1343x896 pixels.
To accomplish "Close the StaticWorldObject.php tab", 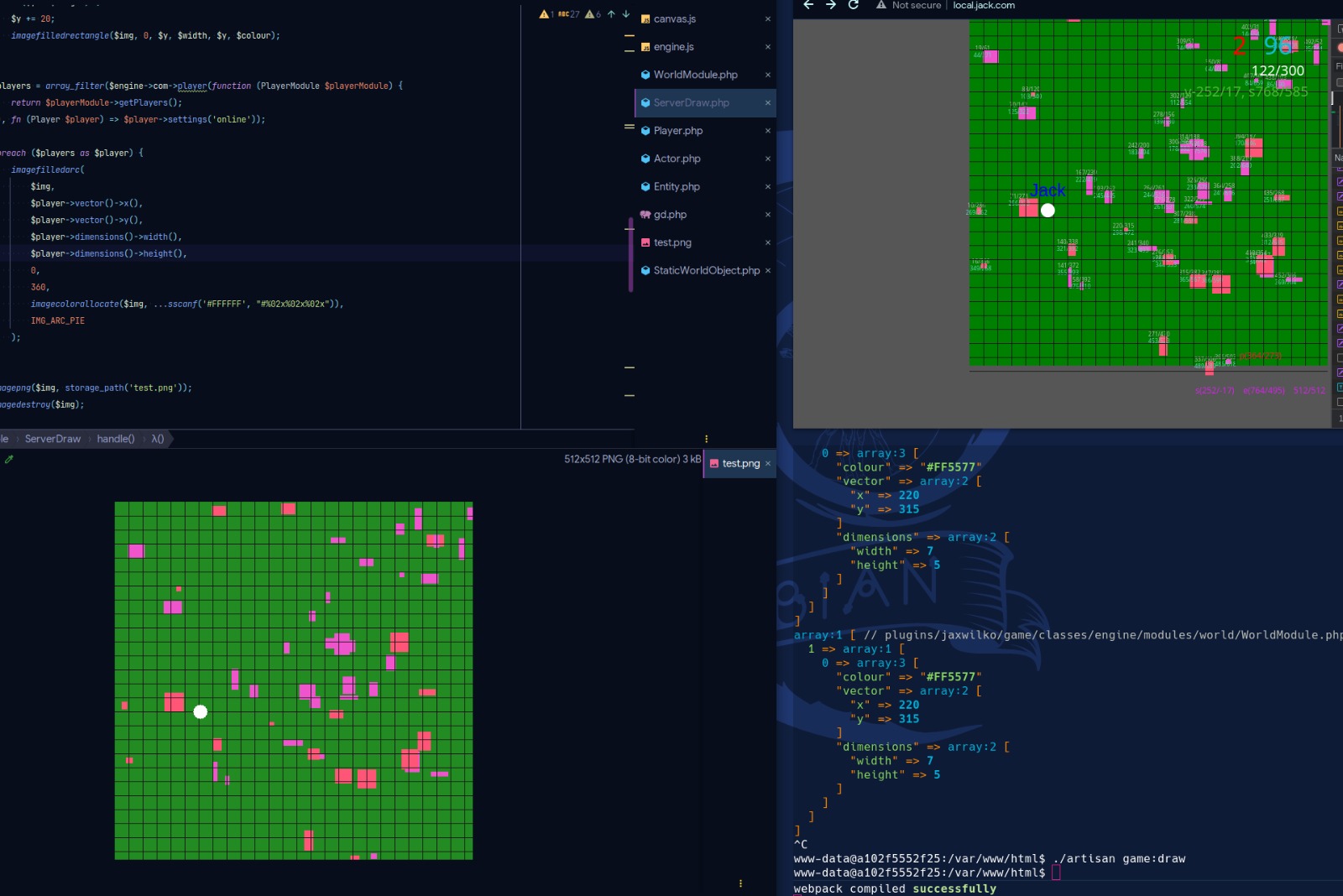I will pos(768,270).
